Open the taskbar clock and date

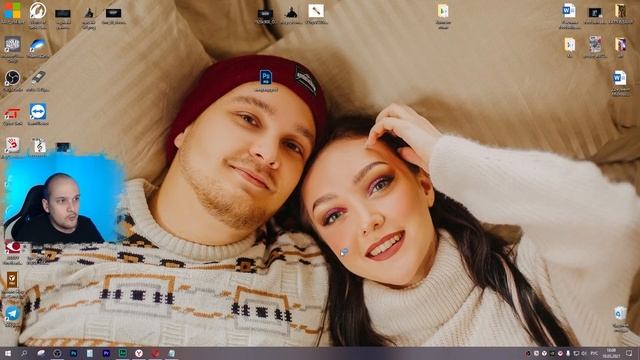tap(611, 353)
